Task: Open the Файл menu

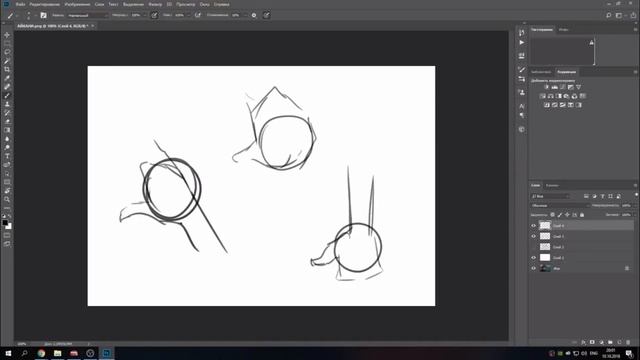Action: [x=20, y=4]
